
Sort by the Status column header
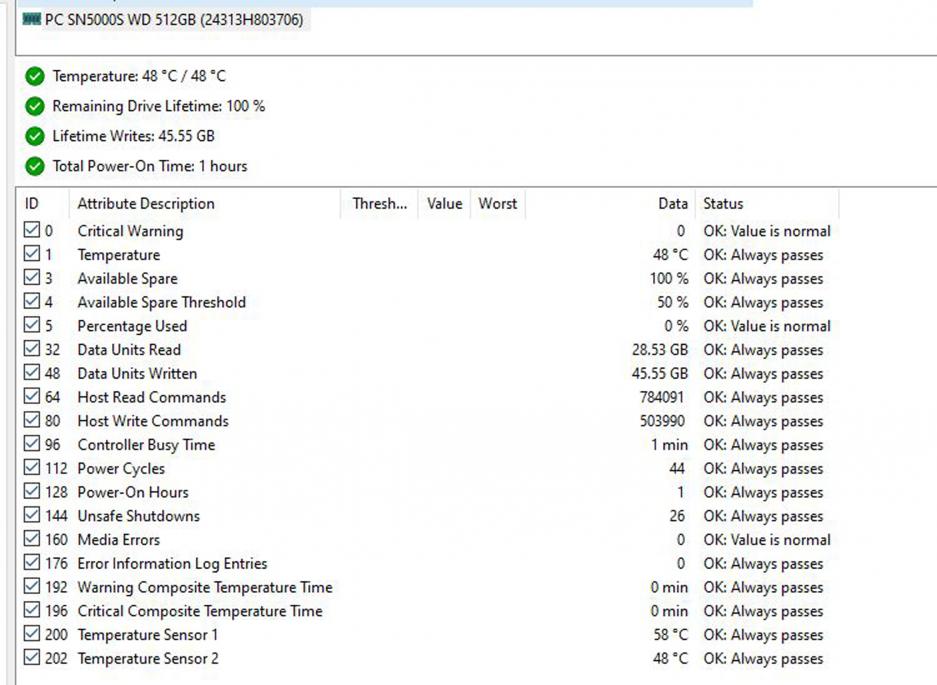tap(723, 204)
